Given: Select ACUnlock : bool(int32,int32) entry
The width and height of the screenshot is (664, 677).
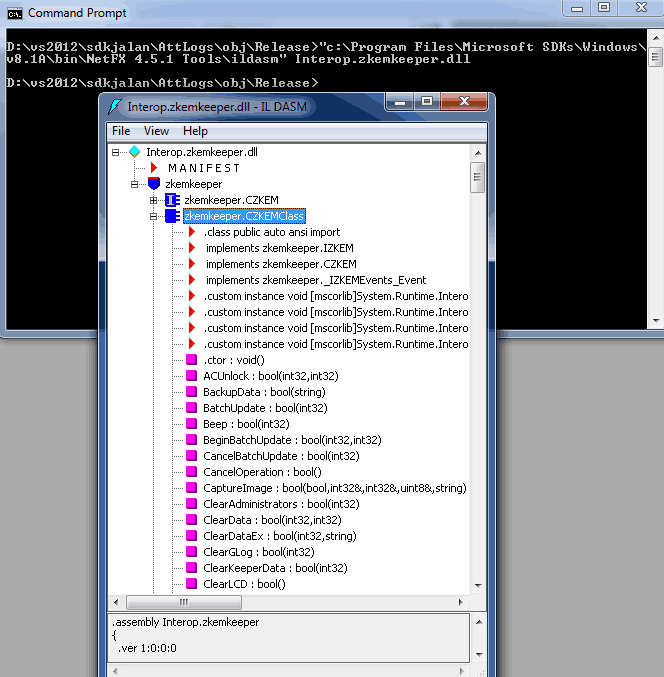Looking at the screenshot, I should point(271,376).
